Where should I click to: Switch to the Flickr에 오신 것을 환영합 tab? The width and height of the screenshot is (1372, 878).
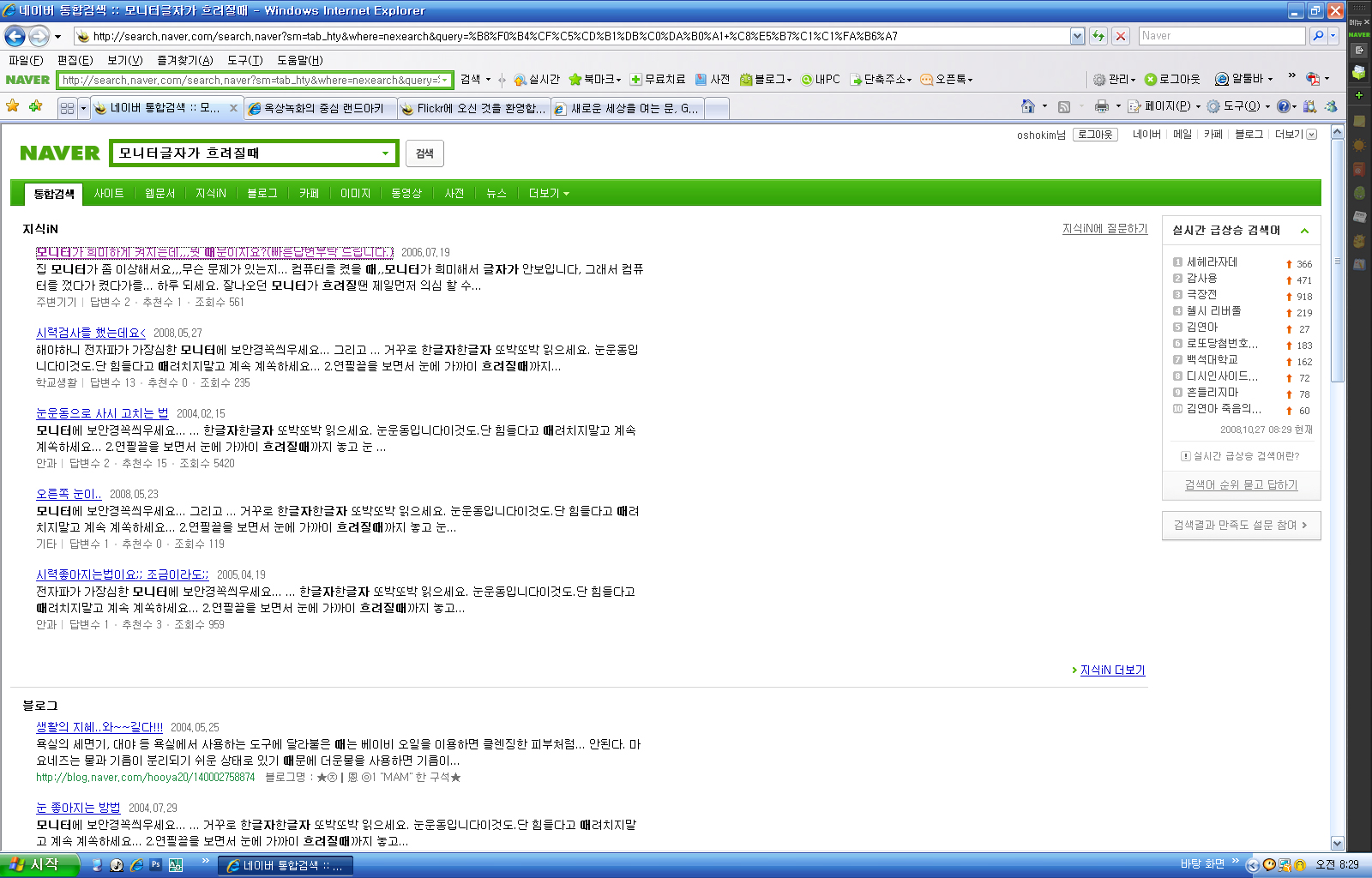click(473, 108)
